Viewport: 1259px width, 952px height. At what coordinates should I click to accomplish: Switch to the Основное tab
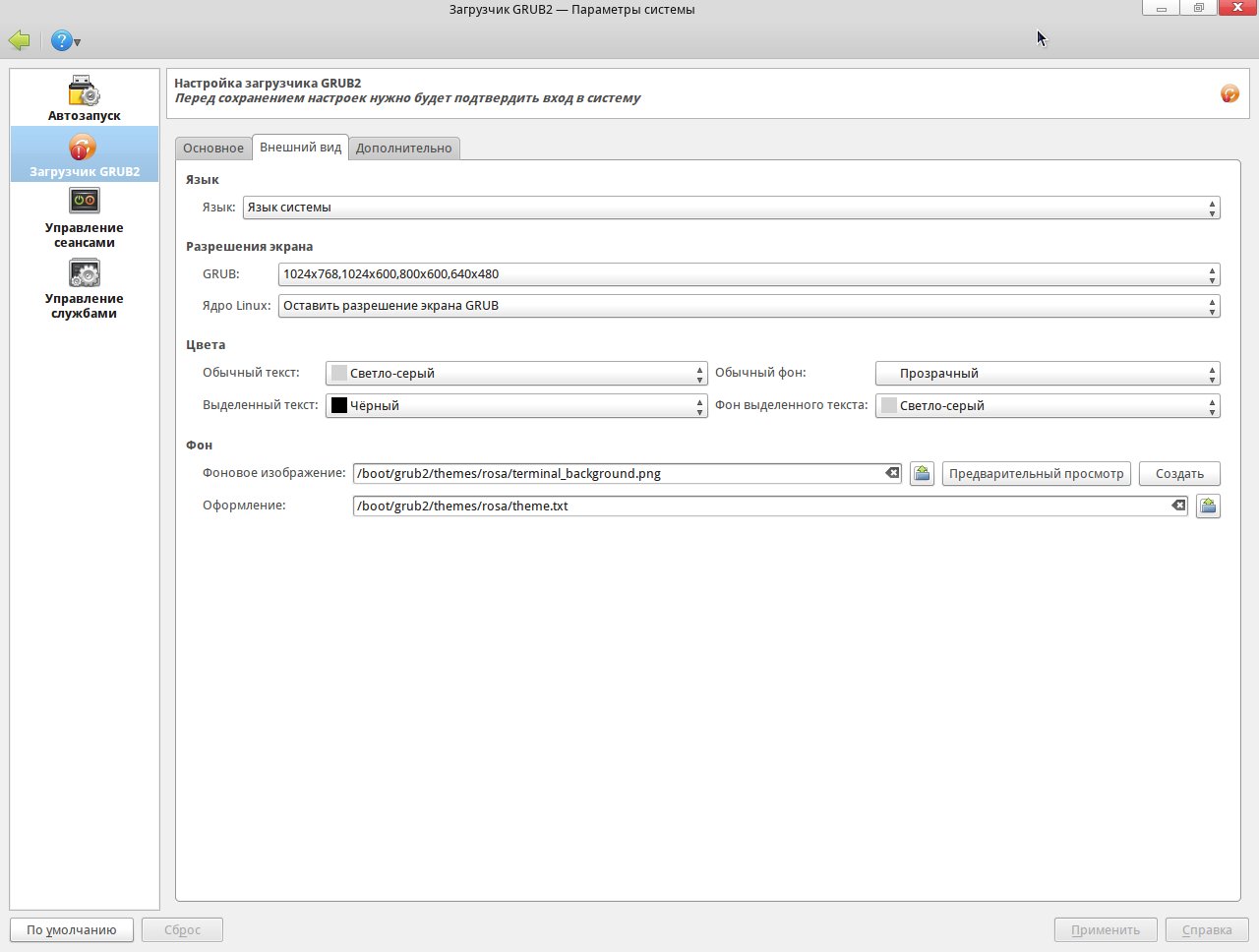coord(213,149)
